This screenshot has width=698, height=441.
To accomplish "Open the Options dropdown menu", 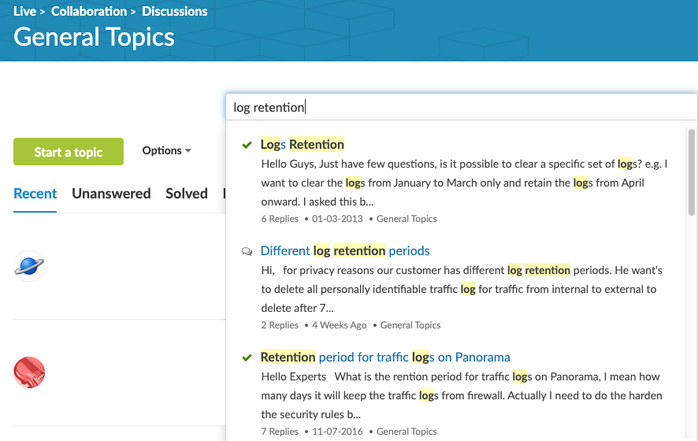I will click(x=166, y=151).
